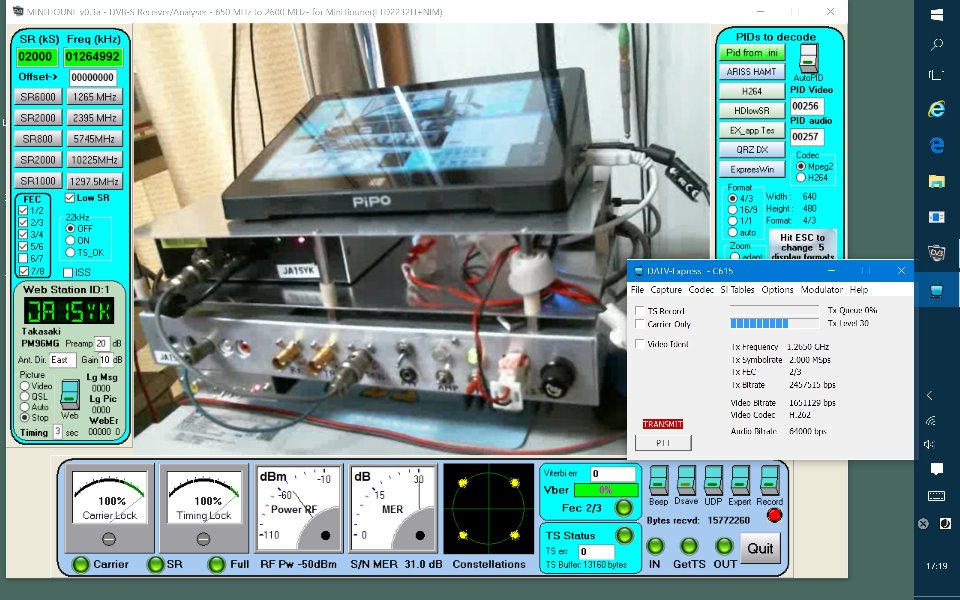Open Capture menu in DATV-Express

click(x=666, y=290)
